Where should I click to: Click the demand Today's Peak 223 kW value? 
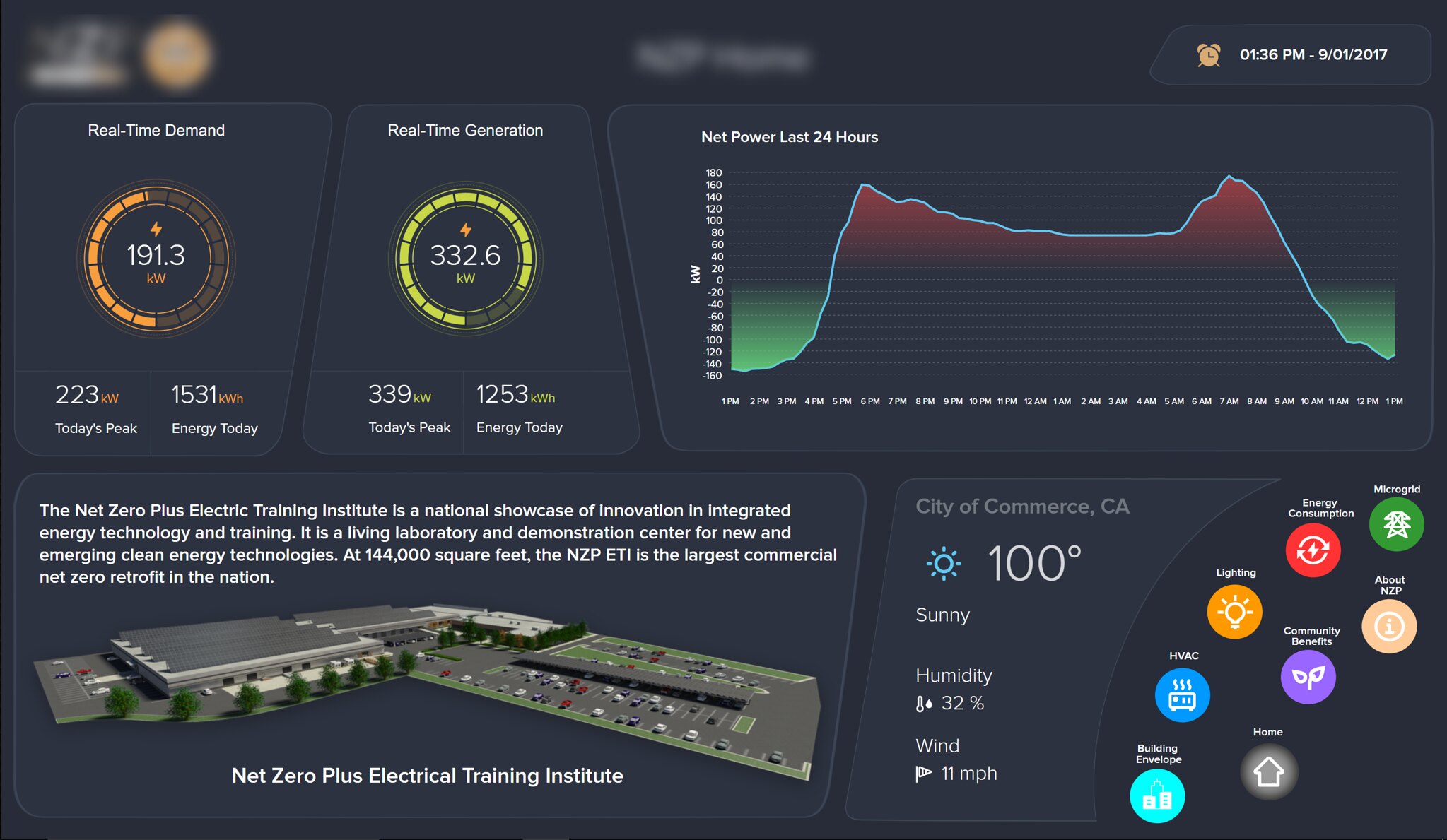pos(86,395)
